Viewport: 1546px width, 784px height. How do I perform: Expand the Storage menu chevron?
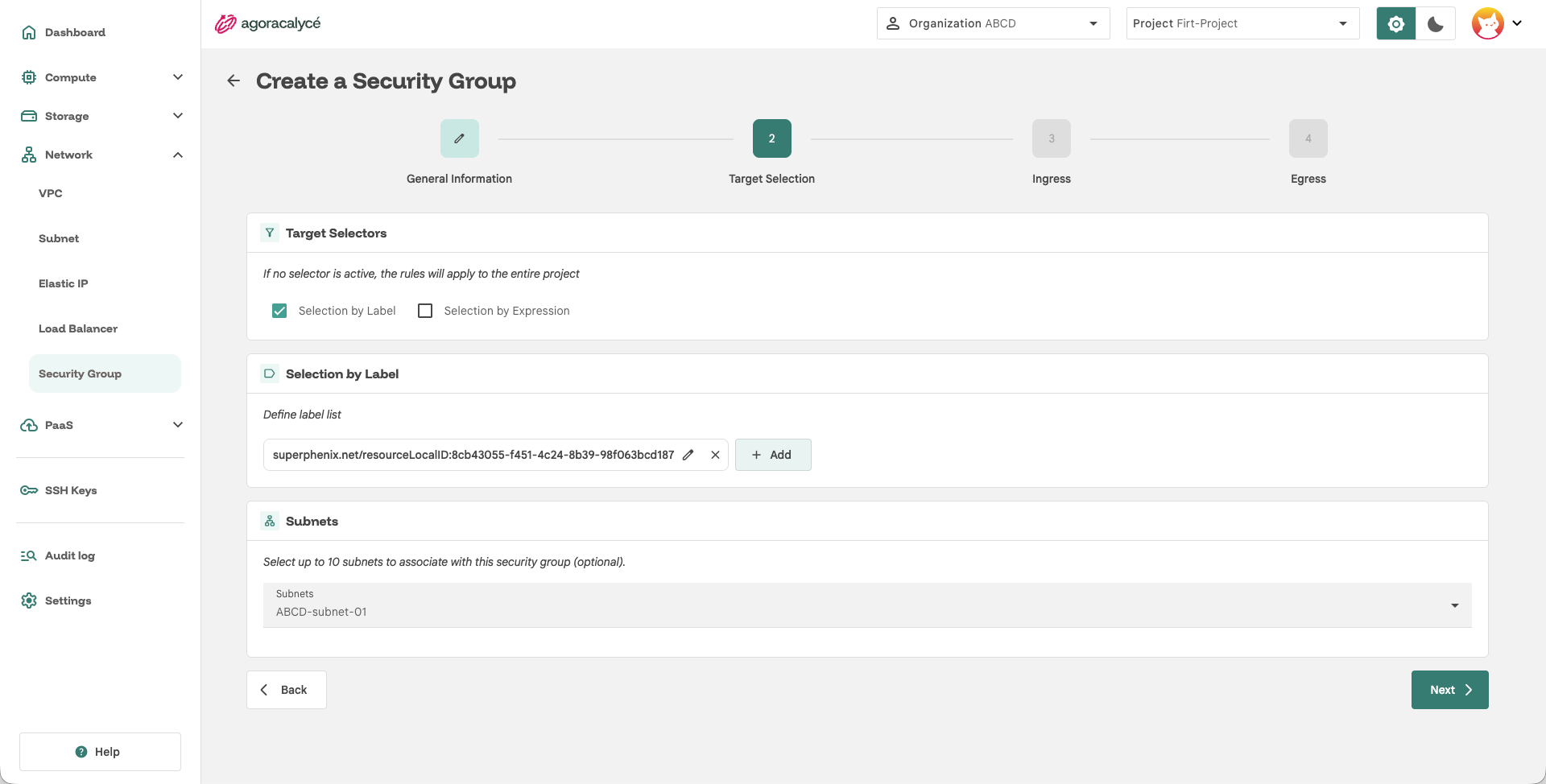(178, 116)
